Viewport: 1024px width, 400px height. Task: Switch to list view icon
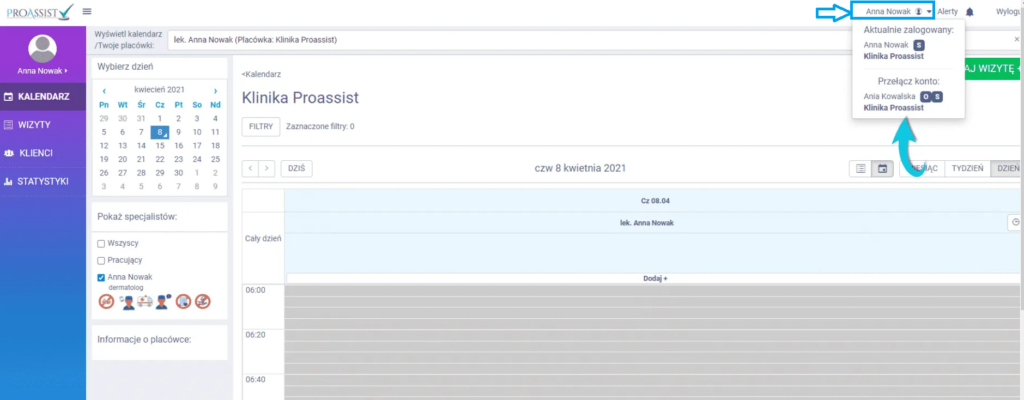pyautogui.click(x=860, y=169)
